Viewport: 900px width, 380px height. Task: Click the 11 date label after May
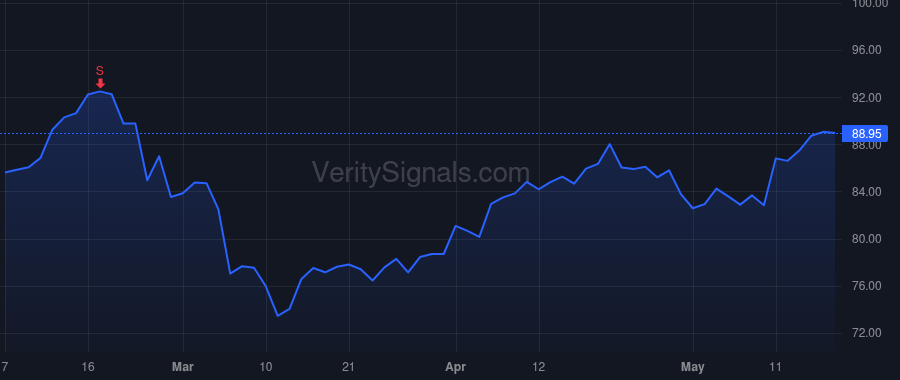776,367
